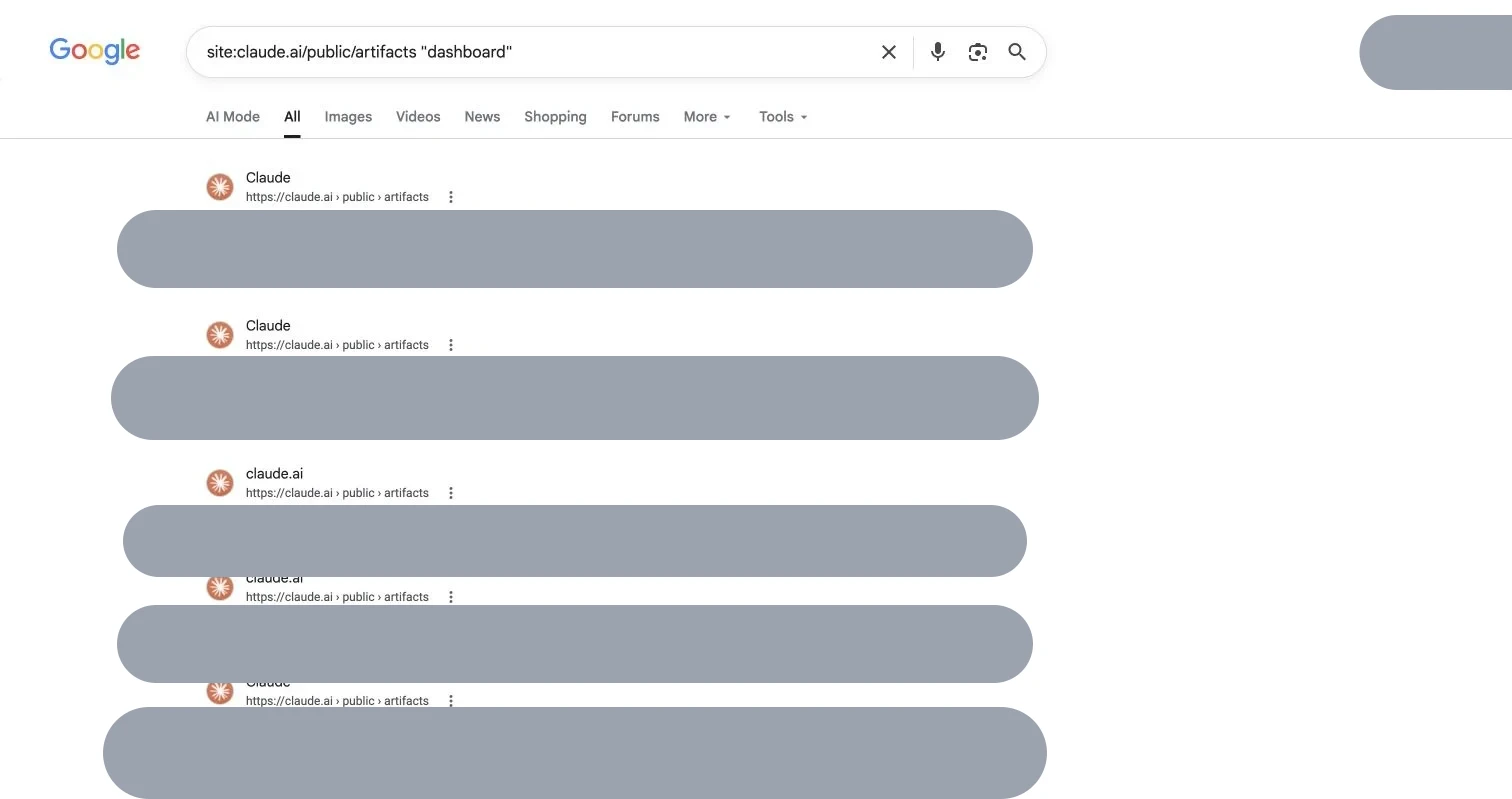Viewport: 1512px width, 799px height.
Task: Open three-dot menu of first result
Action: point(451,197)
